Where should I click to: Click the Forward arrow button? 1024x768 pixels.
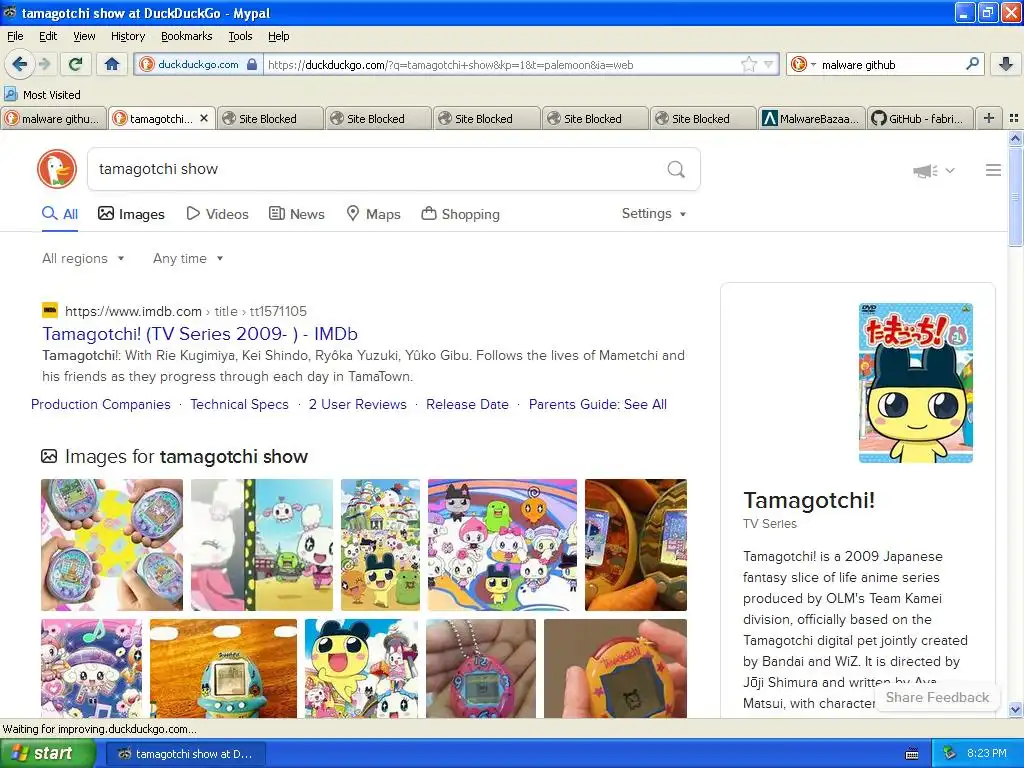pos(44,64)
